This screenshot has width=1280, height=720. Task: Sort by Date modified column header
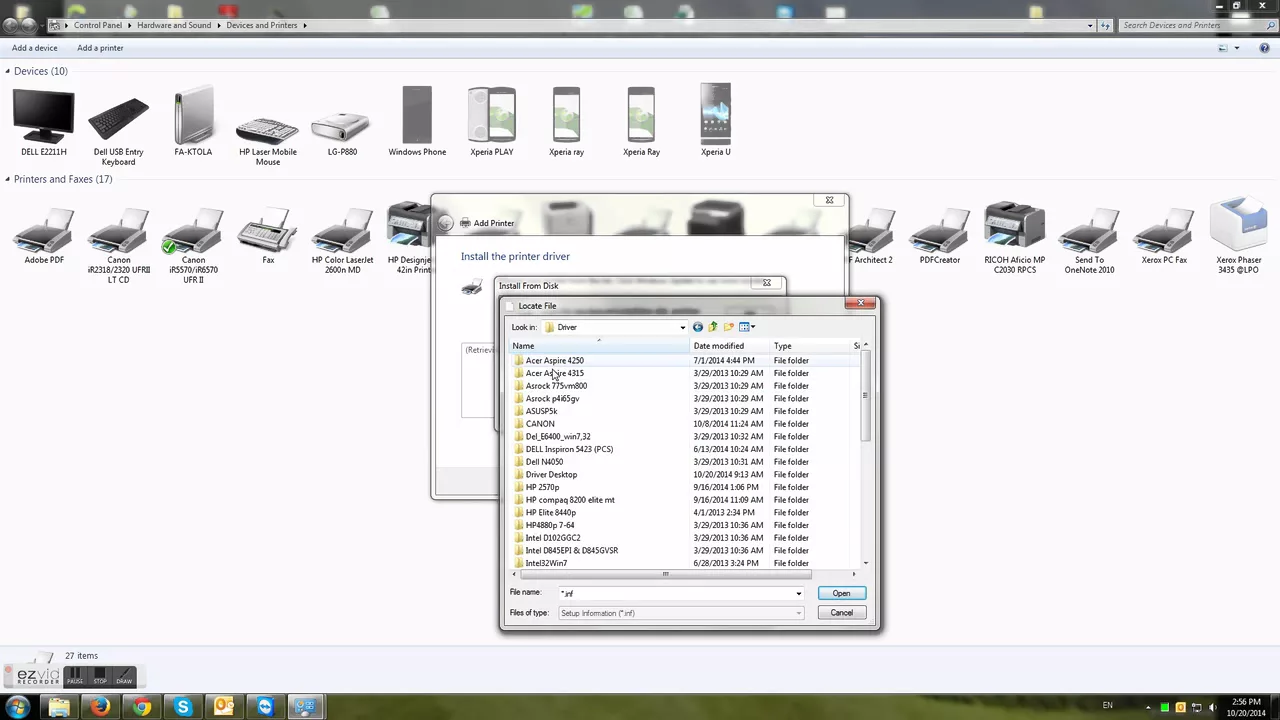coord(730,346)
